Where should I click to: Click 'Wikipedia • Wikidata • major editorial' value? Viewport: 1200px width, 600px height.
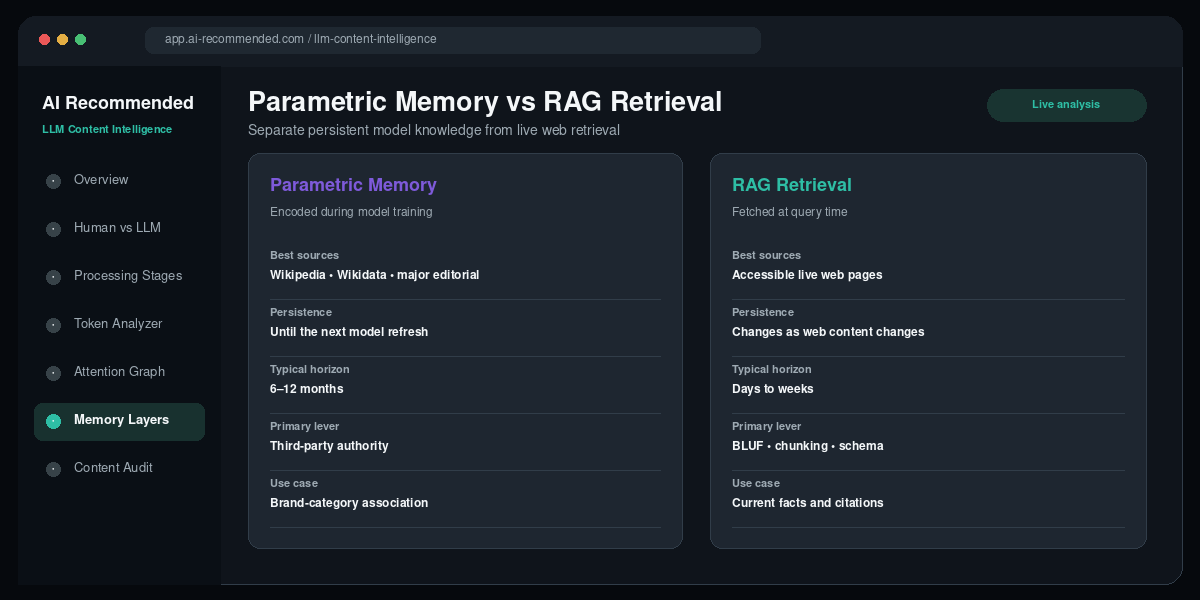click(x=375, y=275)
